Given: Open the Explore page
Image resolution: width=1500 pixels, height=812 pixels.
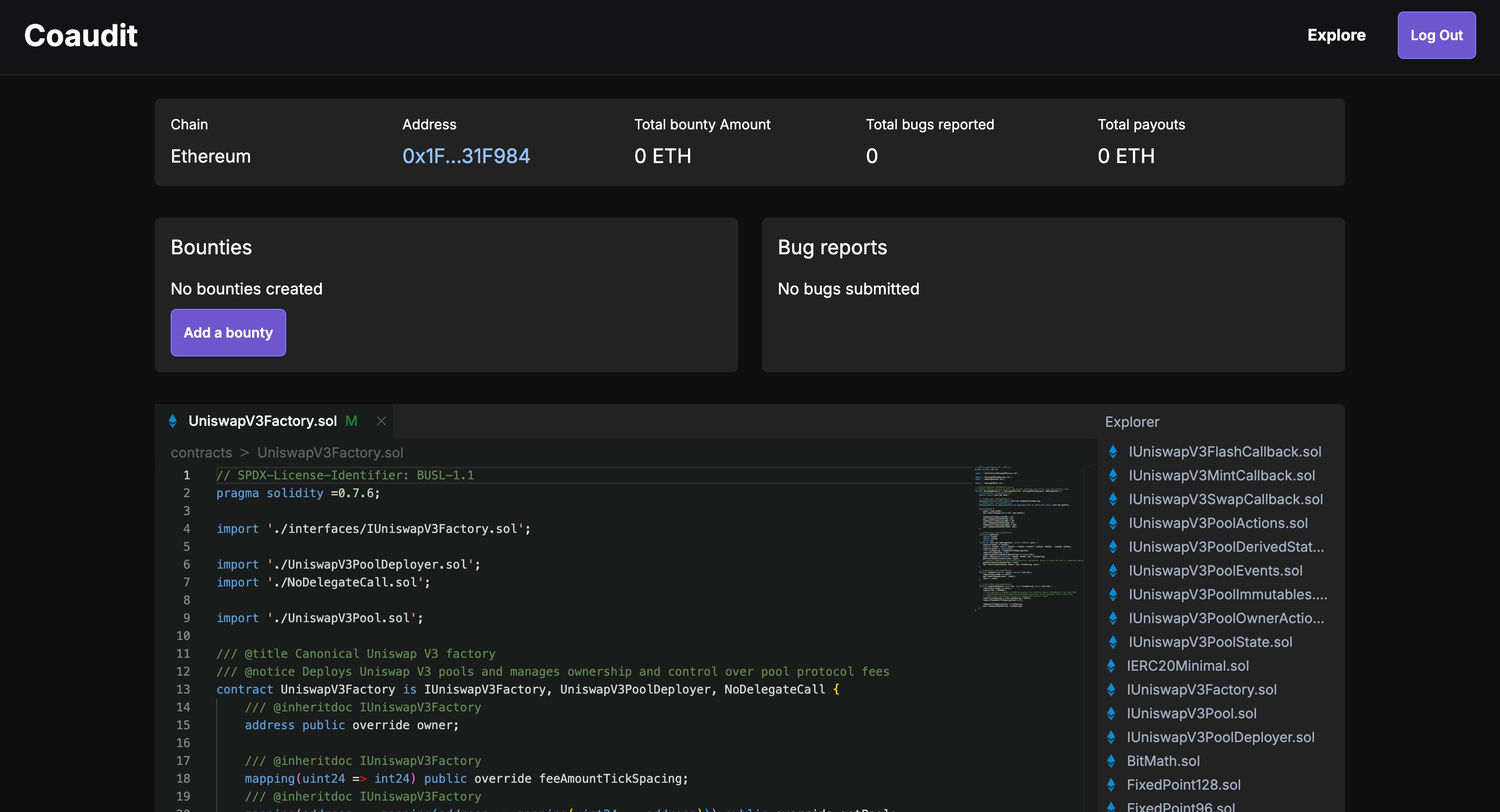Looking at the screenshot, I should pos(1336,35).
